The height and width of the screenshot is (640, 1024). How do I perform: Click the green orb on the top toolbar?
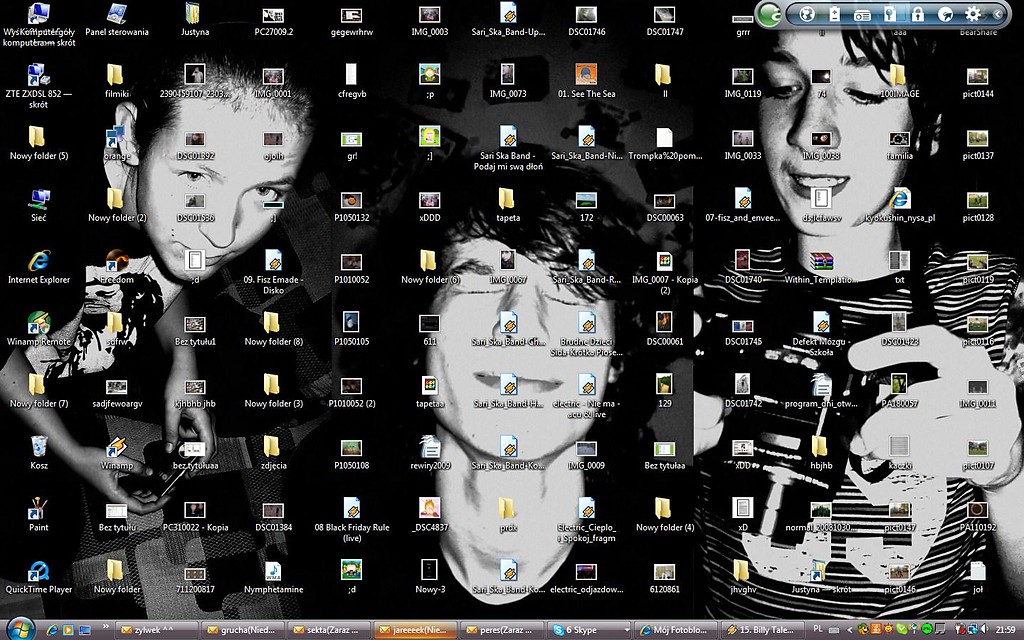click(x=771, y=14)
